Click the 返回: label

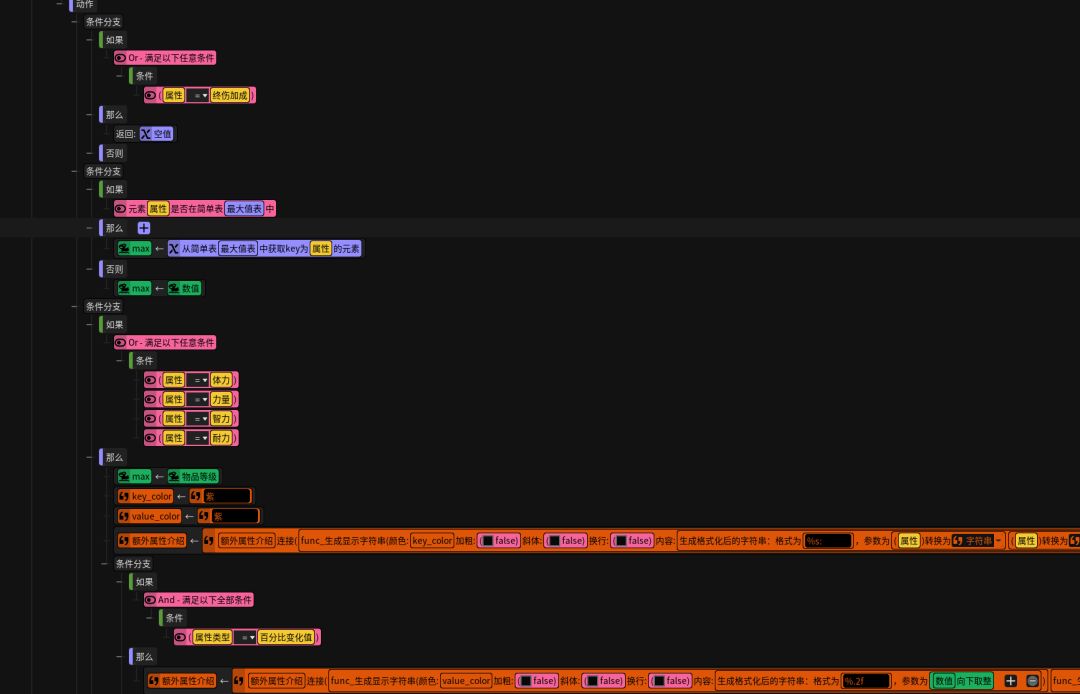pyautogui.click(x=125, y=134)
